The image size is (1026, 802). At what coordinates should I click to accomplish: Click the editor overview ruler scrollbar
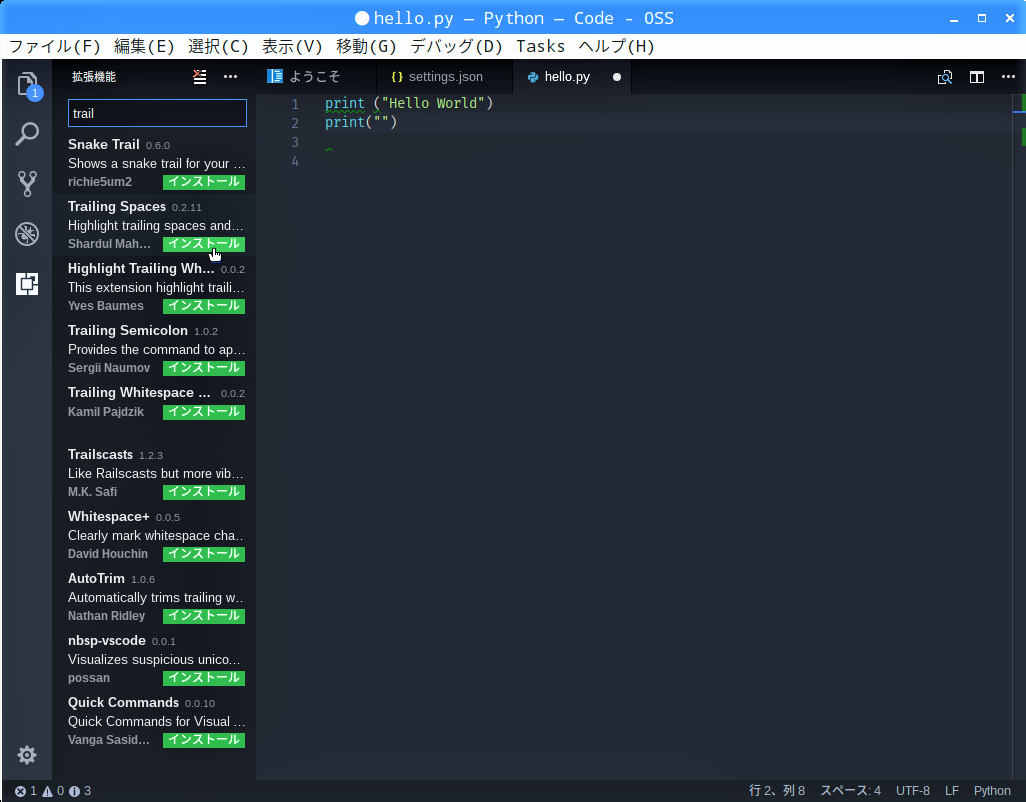pyautogui.click(x=1019, y=436)
